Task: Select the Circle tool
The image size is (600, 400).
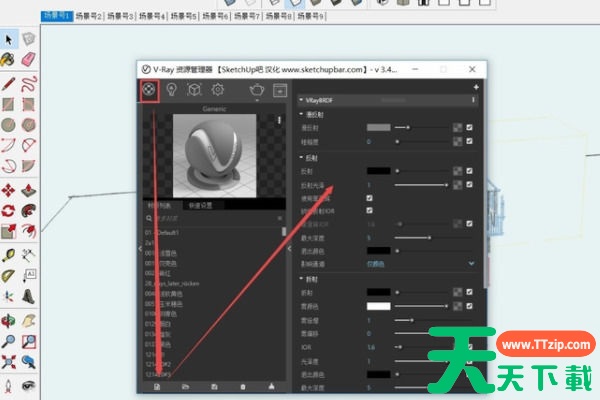Action: pyautogui.click(x=8, y=125)
